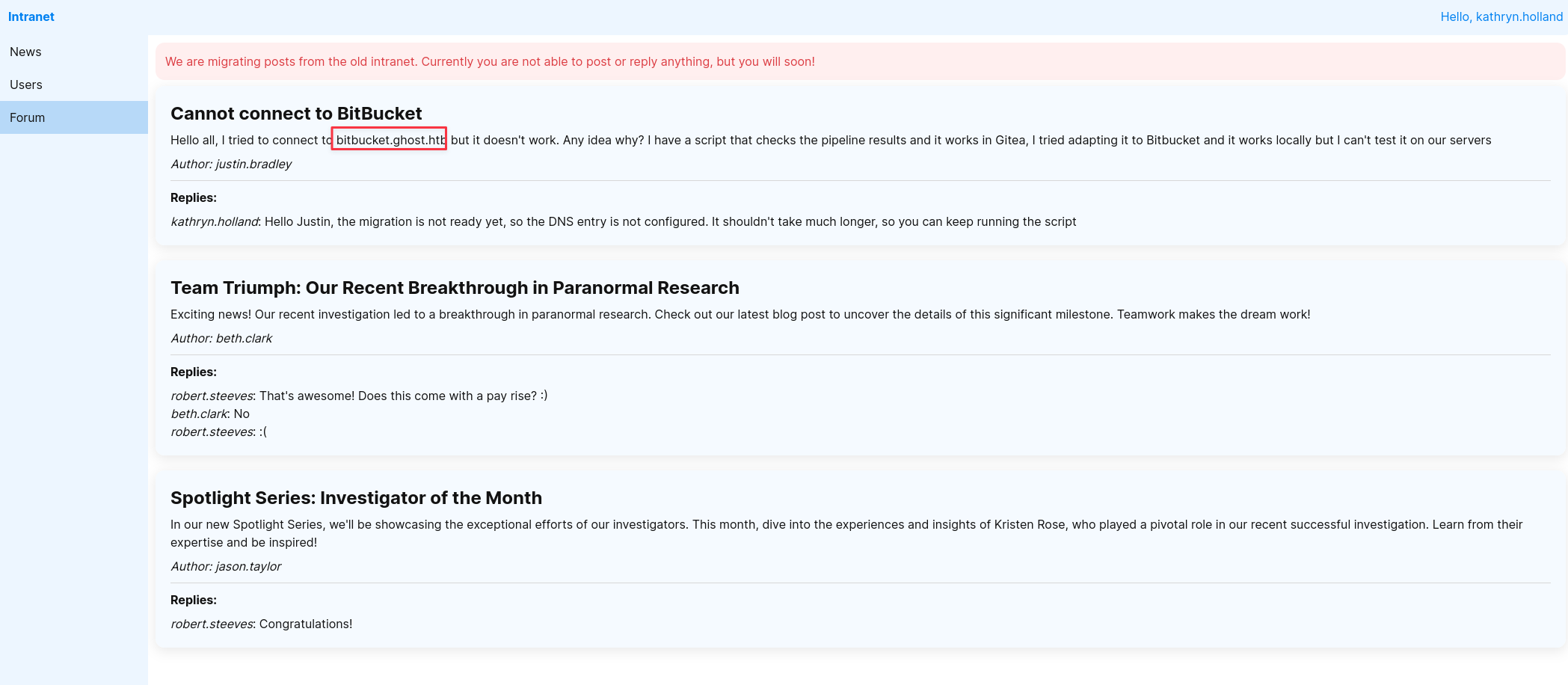Image resolution: width=1568 pixels, height=685 pixels.
Task: Click the Replies heading under BitBucket post
Action: pyautogui.click(x=194, y=197)
